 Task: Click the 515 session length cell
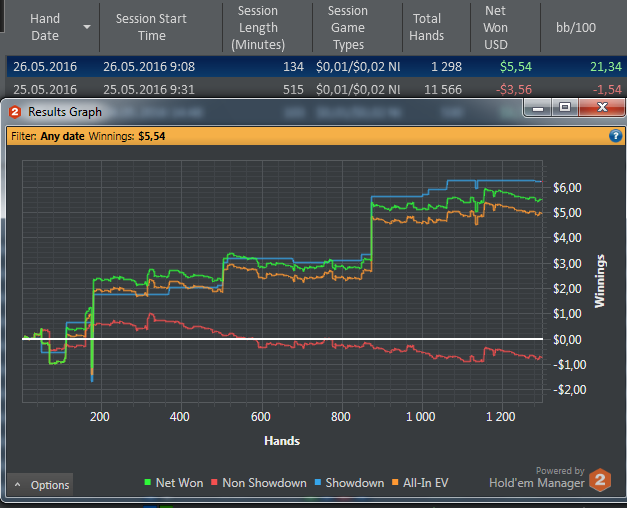(293, 89)
